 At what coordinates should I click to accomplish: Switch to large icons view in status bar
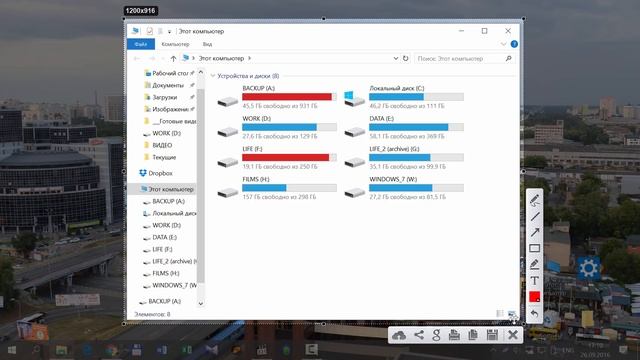pyautogui.click(x=511, y=313)
